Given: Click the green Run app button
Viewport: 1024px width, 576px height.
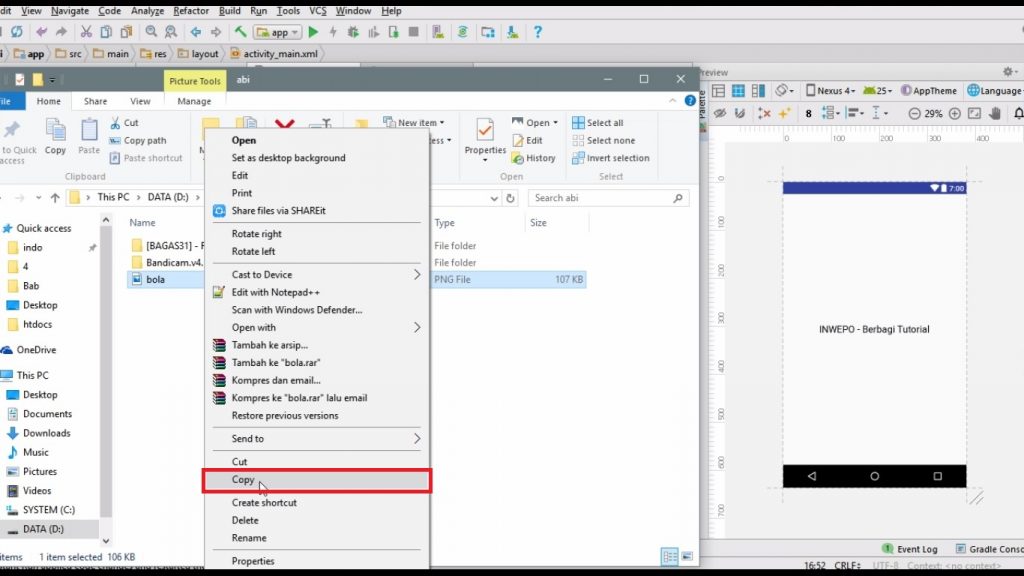Looking at the screenshot, I should (313, 32).
